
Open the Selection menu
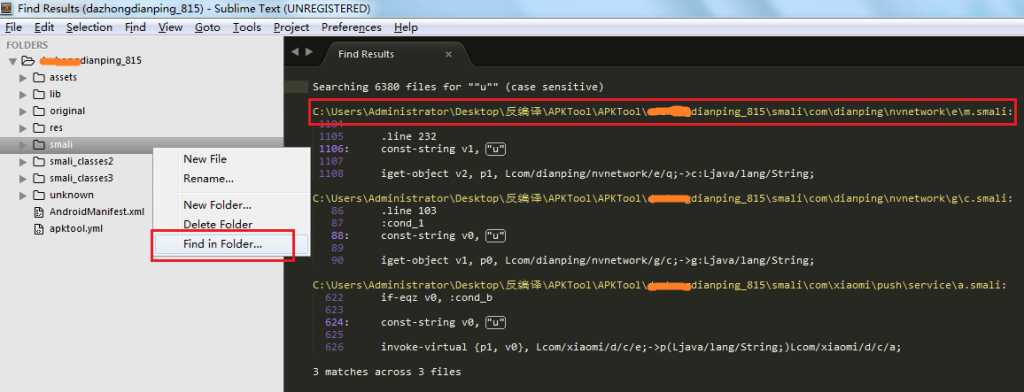point(89,27)
